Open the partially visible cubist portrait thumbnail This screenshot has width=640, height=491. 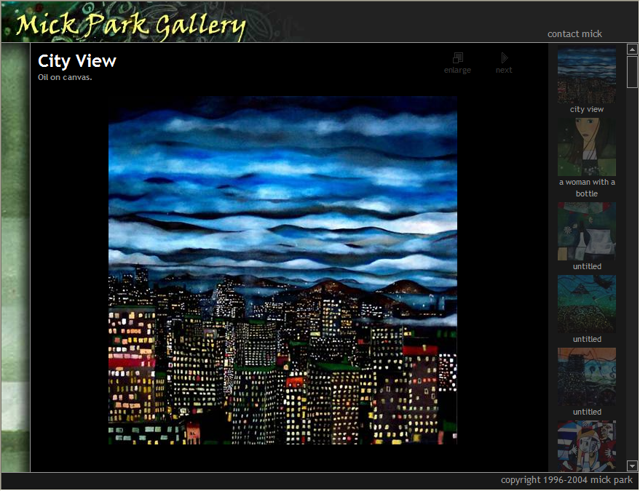[x=587, y=446]
